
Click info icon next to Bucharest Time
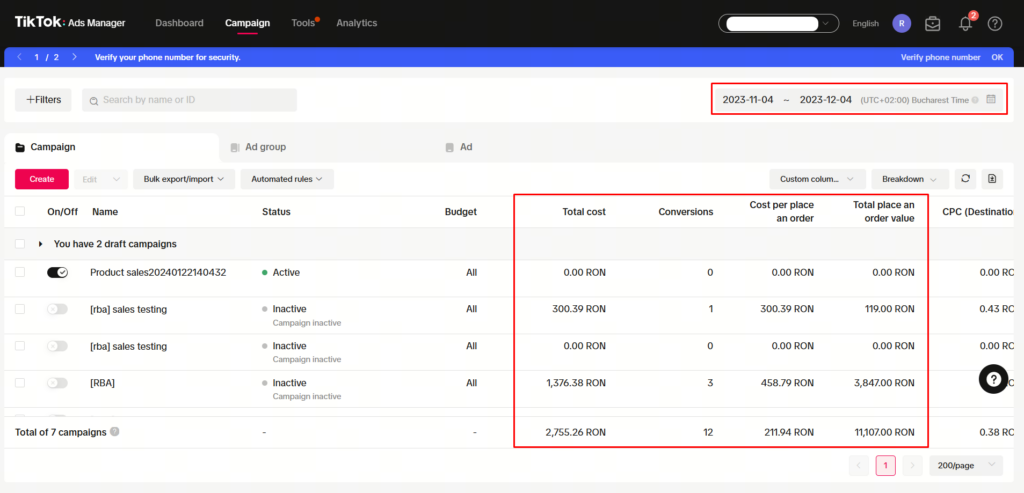point(975,101)
